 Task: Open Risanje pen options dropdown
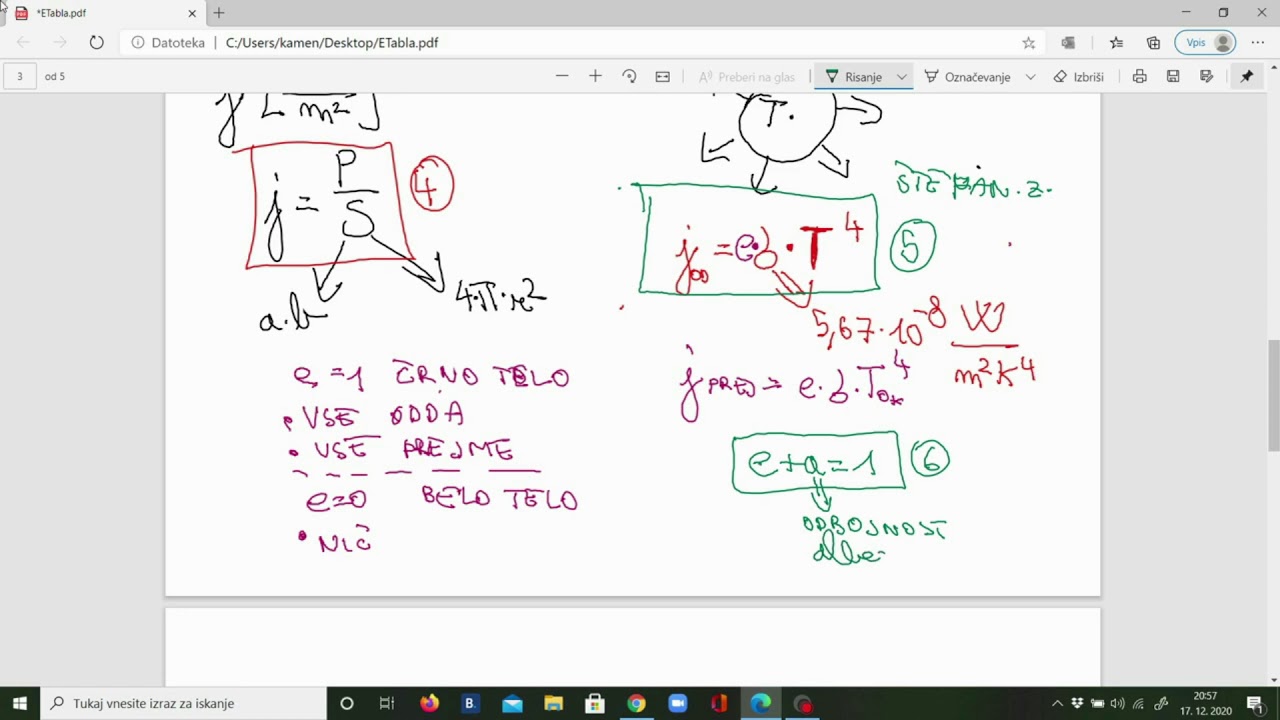pyautogui.click(x=901, y=77)
